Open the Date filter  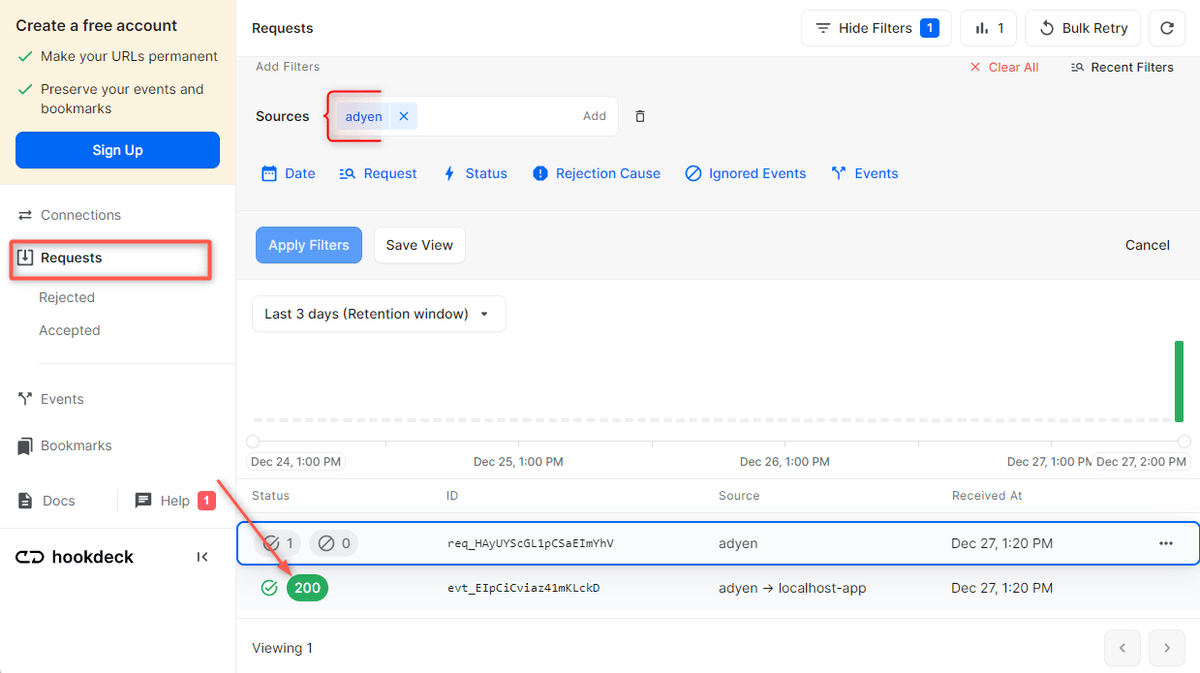point(288,173)
